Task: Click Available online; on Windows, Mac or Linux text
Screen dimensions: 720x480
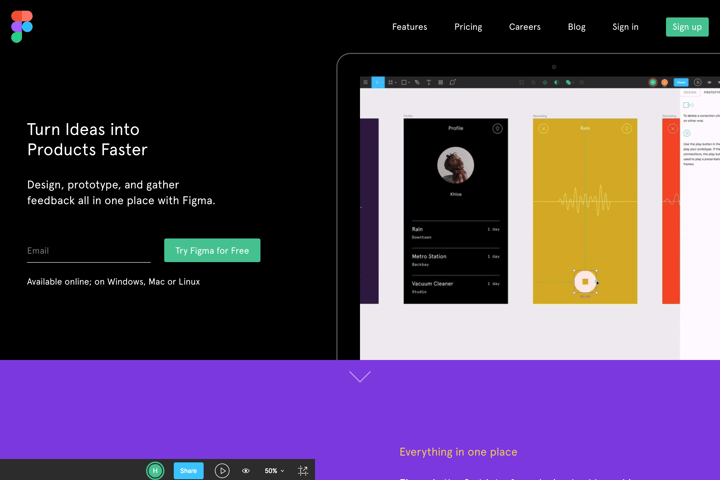Action: click(x=113, y=282)
